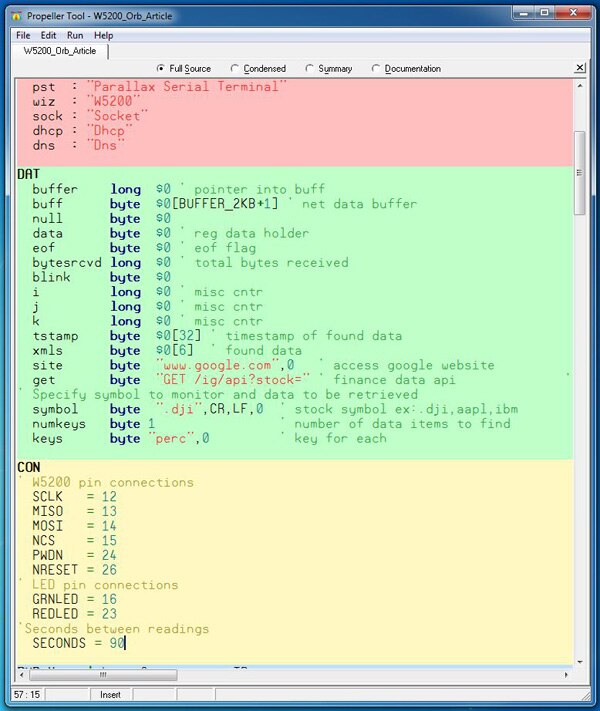Open the Edit menu
The height and width of the screenshot is (711, 600).
click(48, 35)
